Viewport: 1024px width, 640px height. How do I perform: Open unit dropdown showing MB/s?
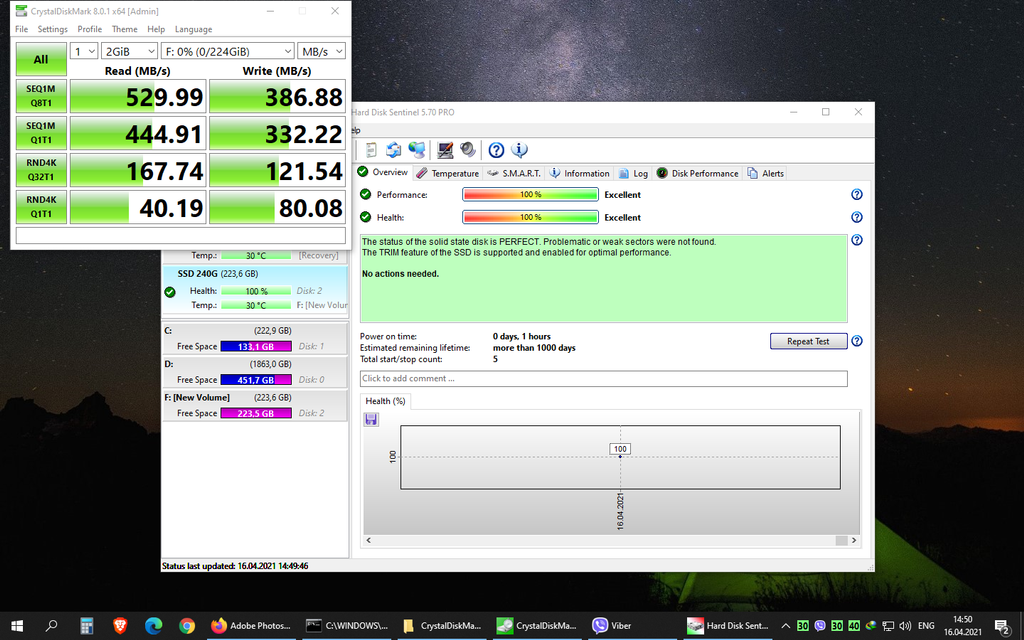coord(321,52)
